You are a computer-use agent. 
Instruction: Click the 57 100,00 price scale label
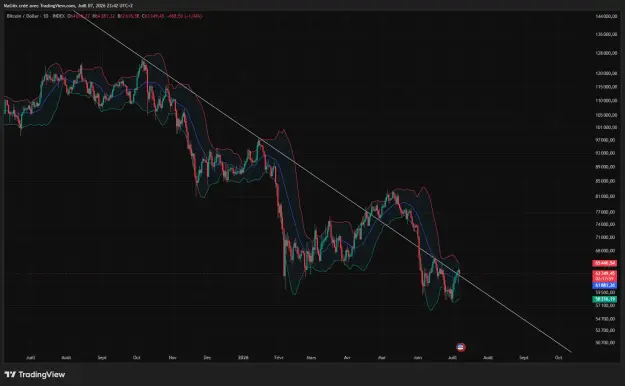point(606,305)
